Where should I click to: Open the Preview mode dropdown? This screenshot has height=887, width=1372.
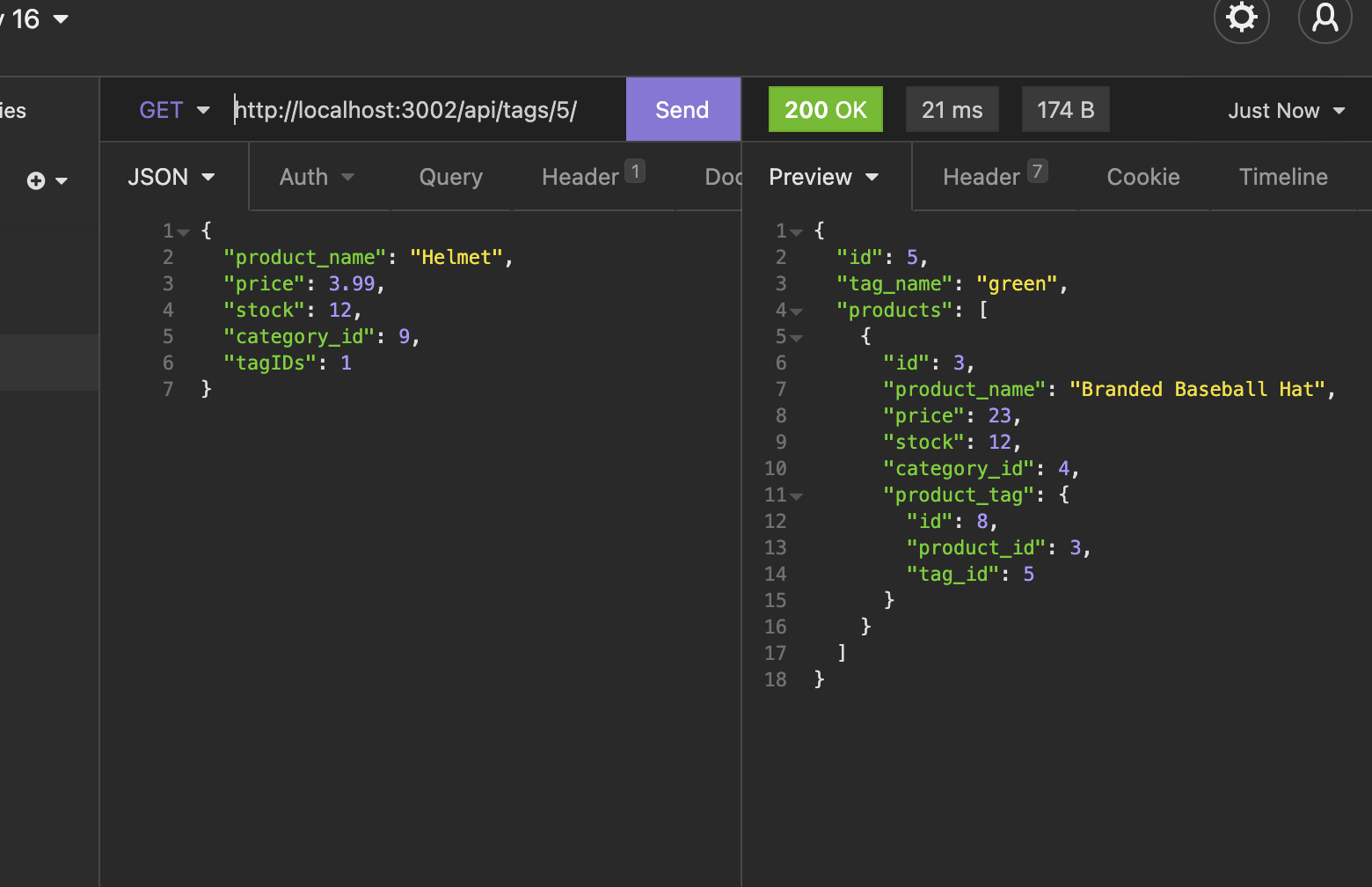pyautogui.click(x=823, y=177)
